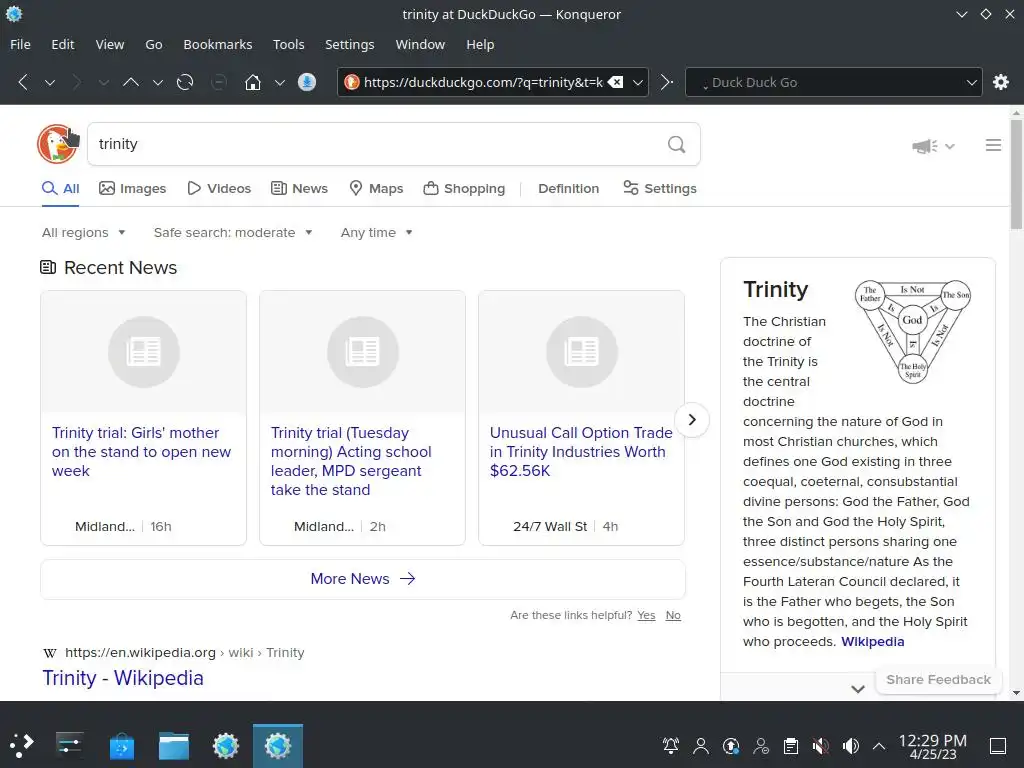Open the toolbar settings gear
The height and width of the screenshot is (768, 1024).
click(1000, 82)
